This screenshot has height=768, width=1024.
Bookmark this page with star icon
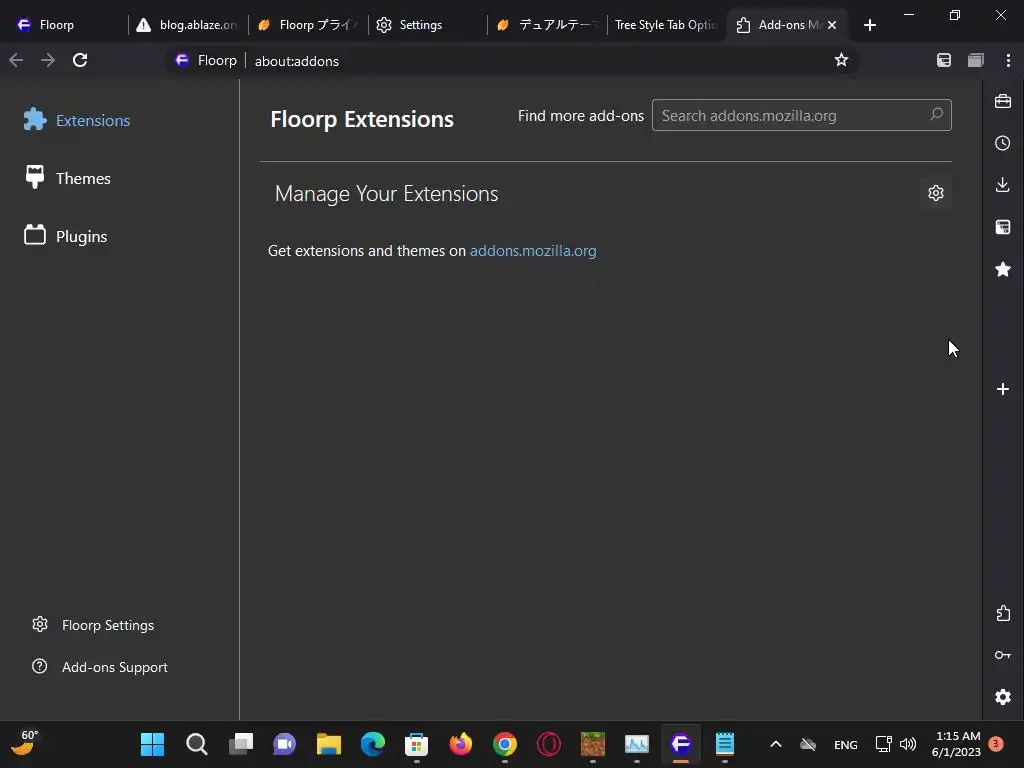(x=841, y=60)
